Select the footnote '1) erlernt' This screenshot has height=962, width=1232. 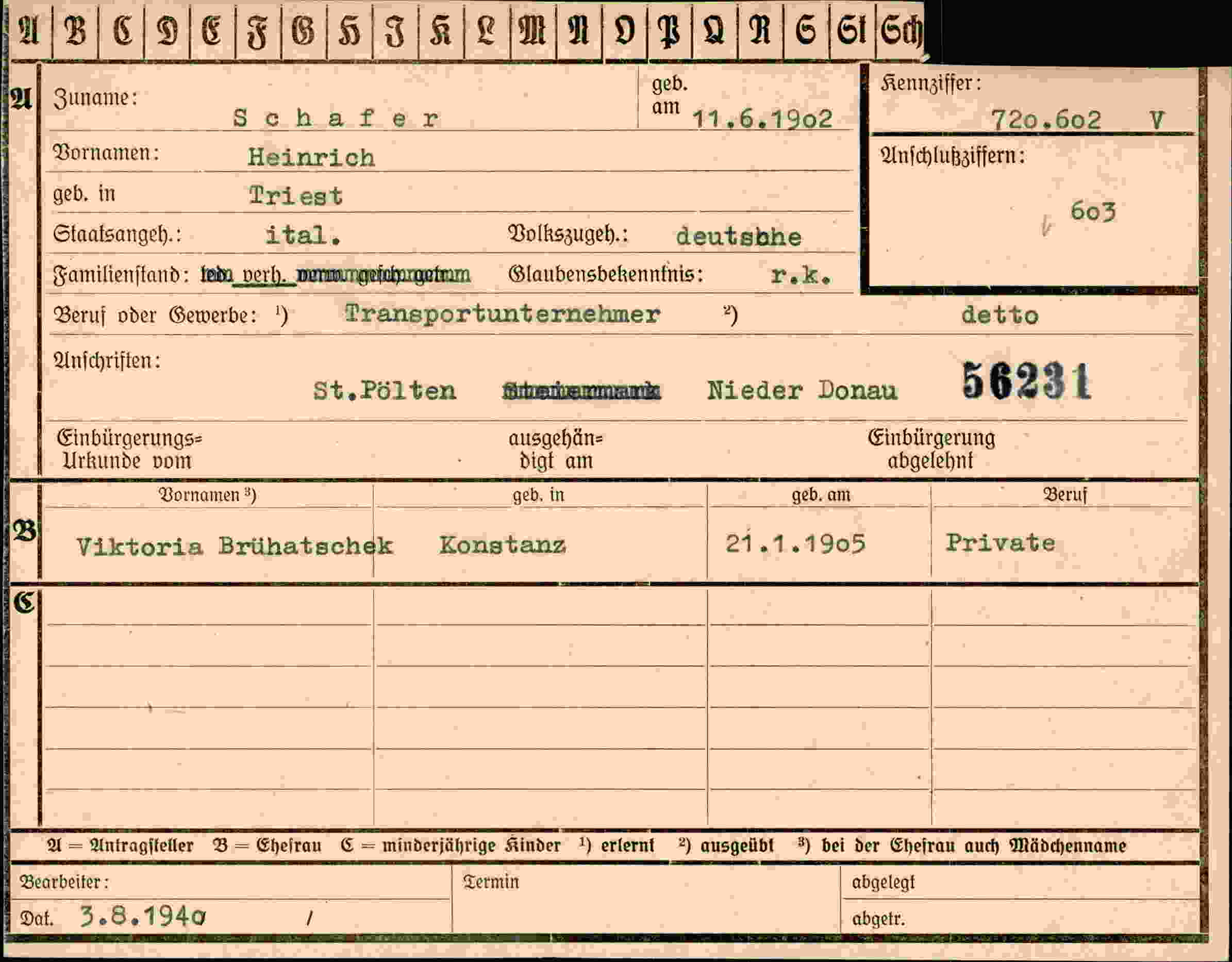click(617, 845)
